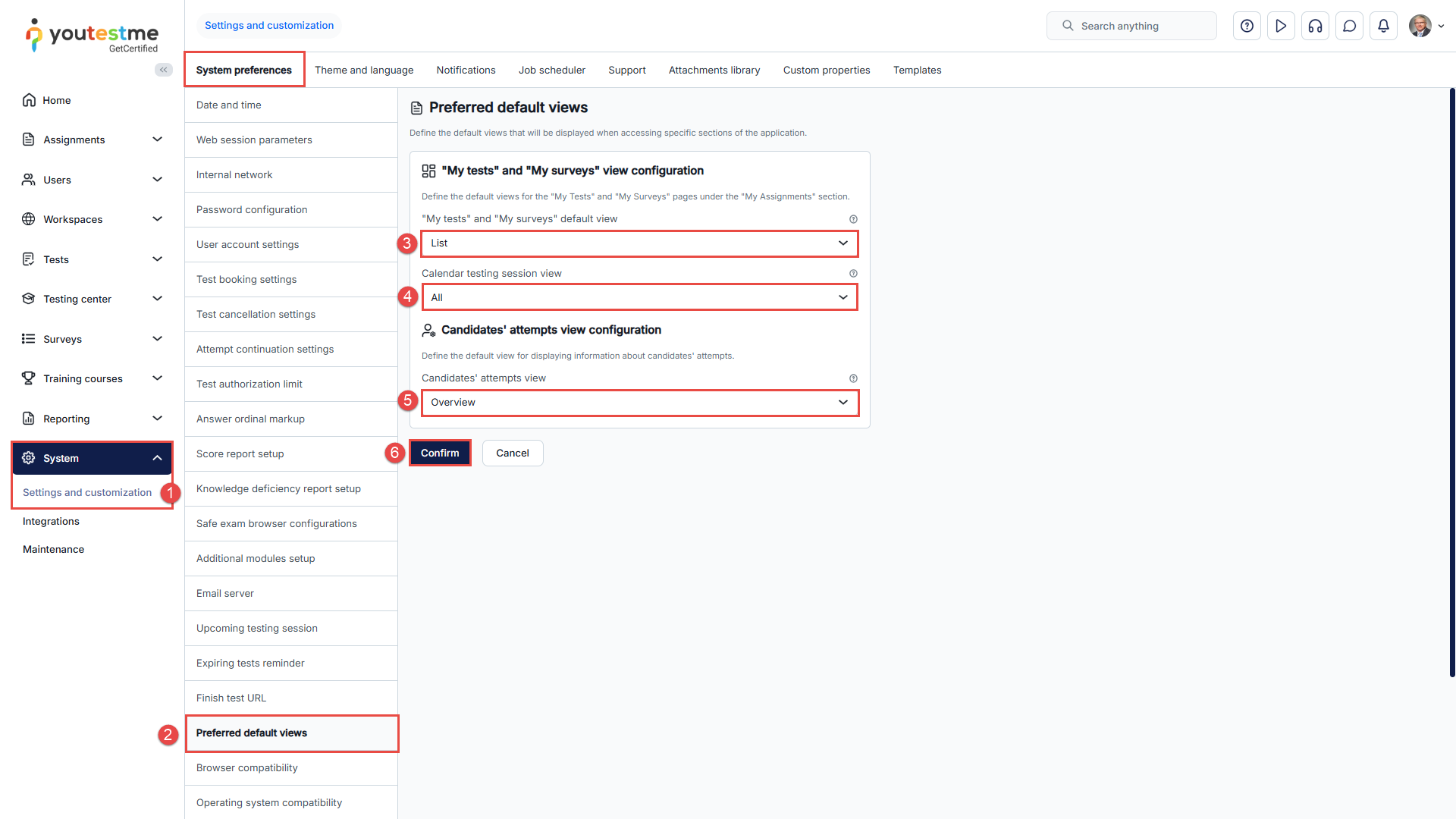Click info icon beside Calendar testing session view
The height and width of the screenshot is (819, 1456).
(853, 274)
